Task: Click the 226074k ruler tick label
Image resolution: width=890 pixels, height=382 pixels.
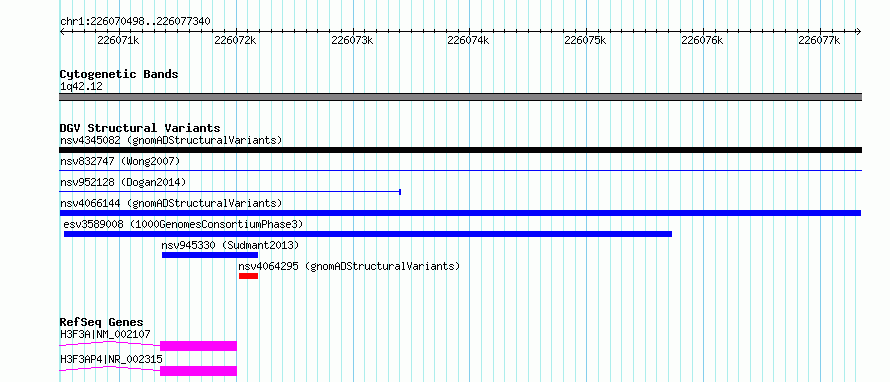Action: 468,40
